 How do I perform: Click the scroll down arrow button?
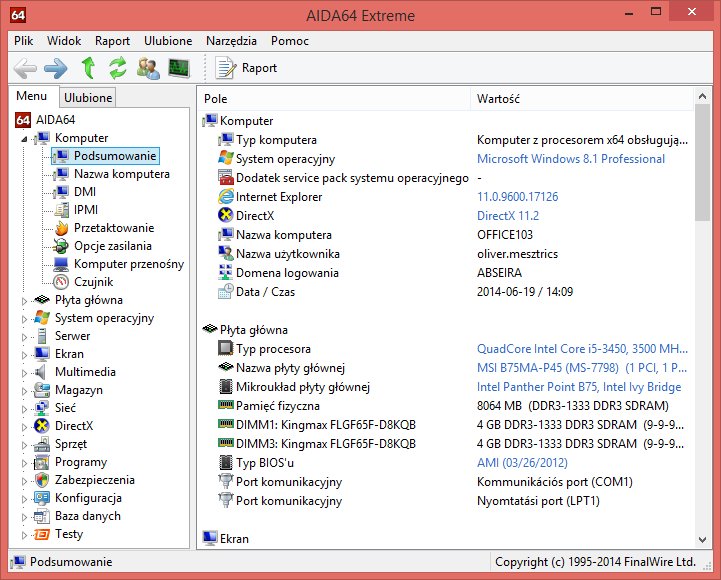(x=702, y=540)
